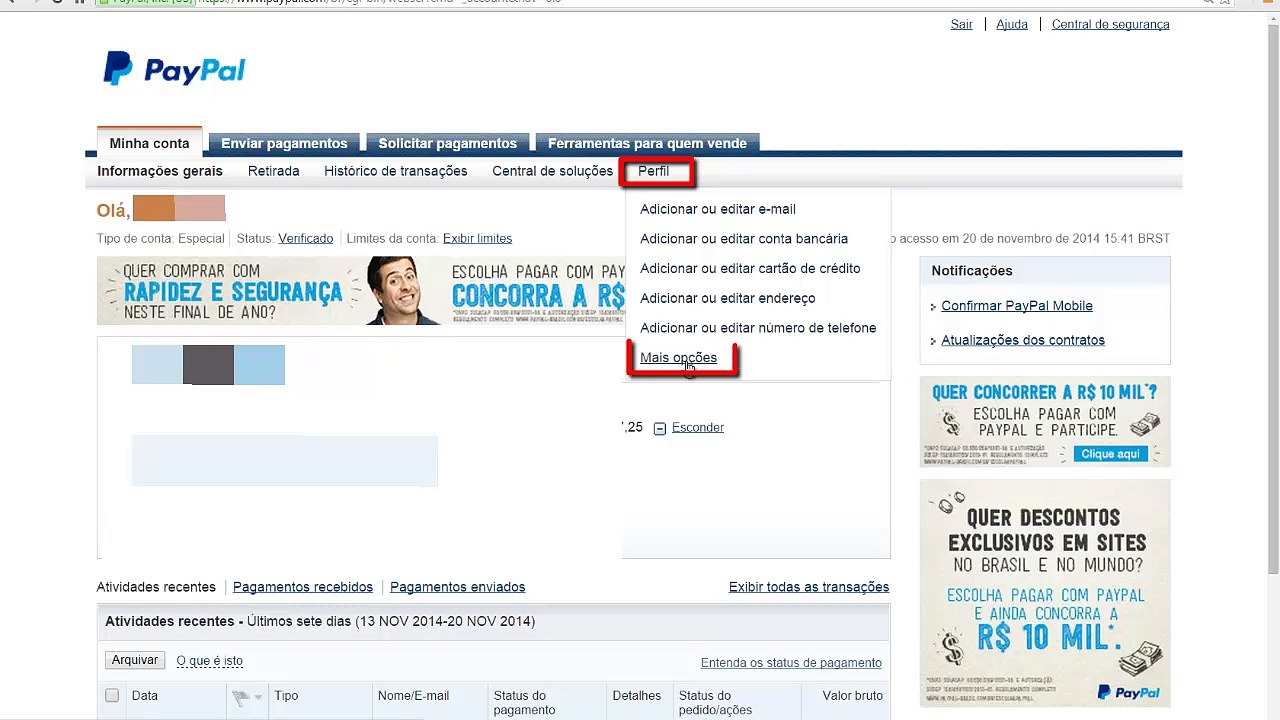Screen dimensions: 1280x720
Task: Open the flag filter dropdown in table header
Action: [246, 697]
